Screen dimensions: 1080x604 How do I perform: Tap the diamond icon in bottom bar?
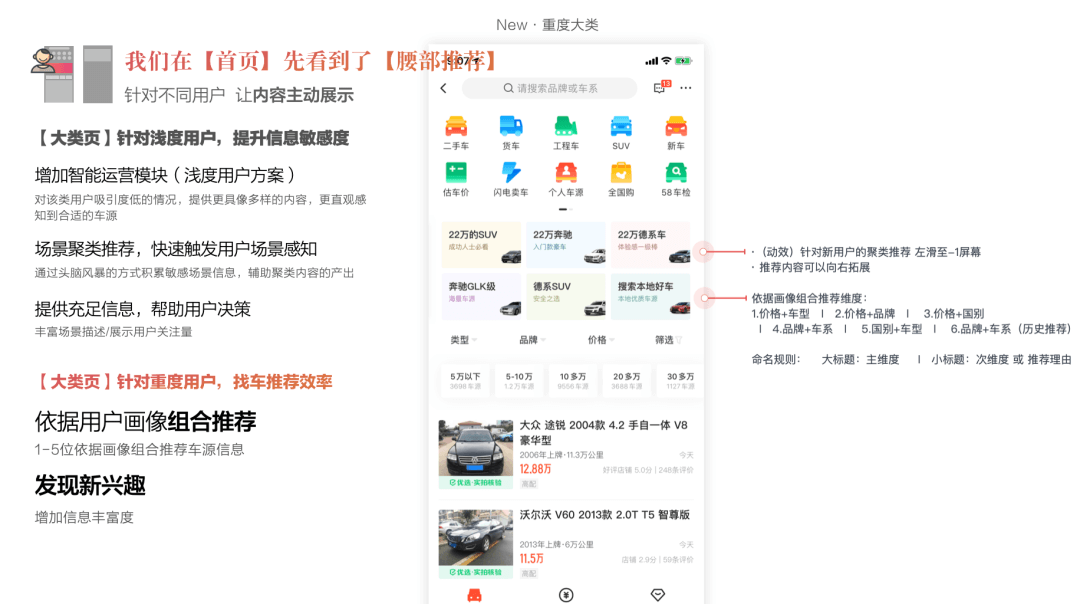click(x=658, y=595)
